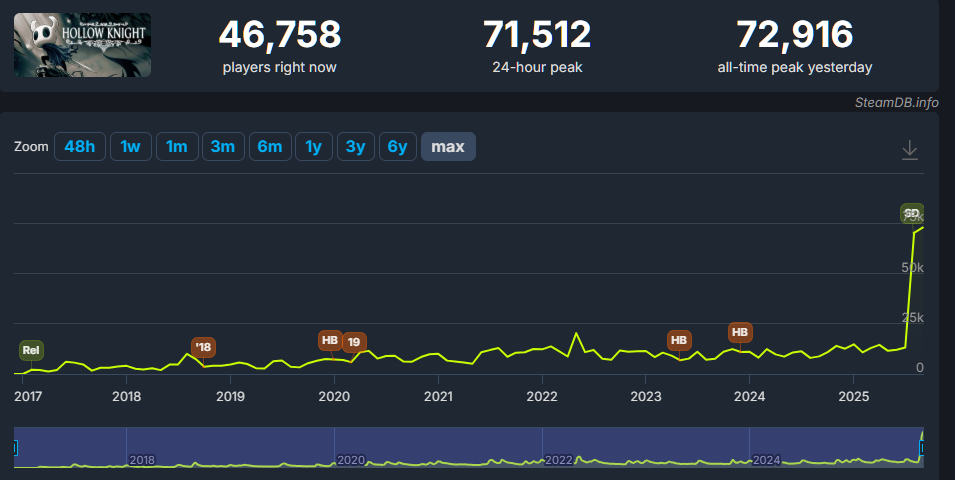Click the '24-hour peak' caption

[x=537, y=68]
